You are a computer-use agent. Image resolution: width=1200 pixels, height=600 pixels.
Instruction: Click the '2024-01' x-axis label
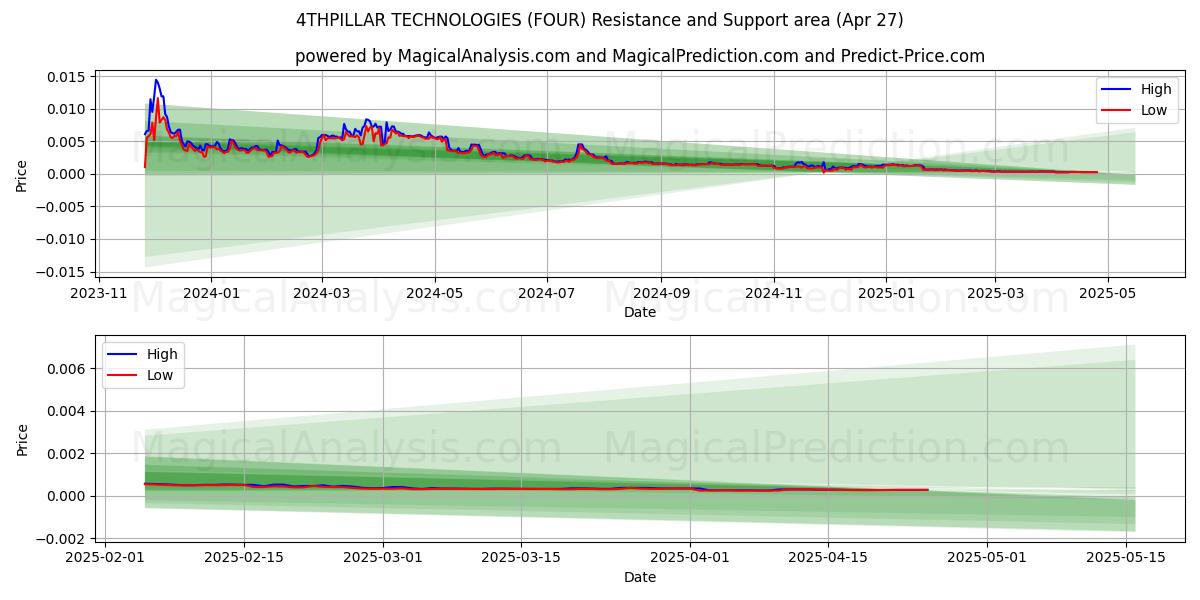point(212,293)
